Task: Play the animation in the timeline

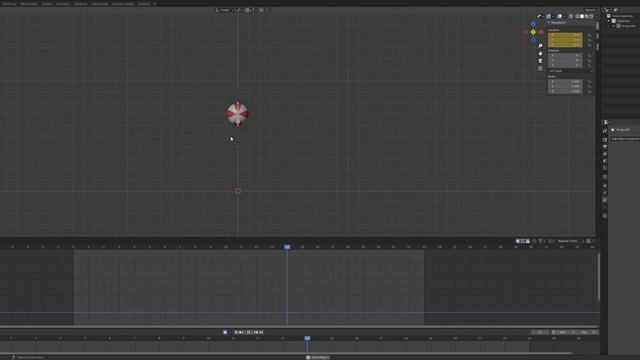Action: point(249,332)
